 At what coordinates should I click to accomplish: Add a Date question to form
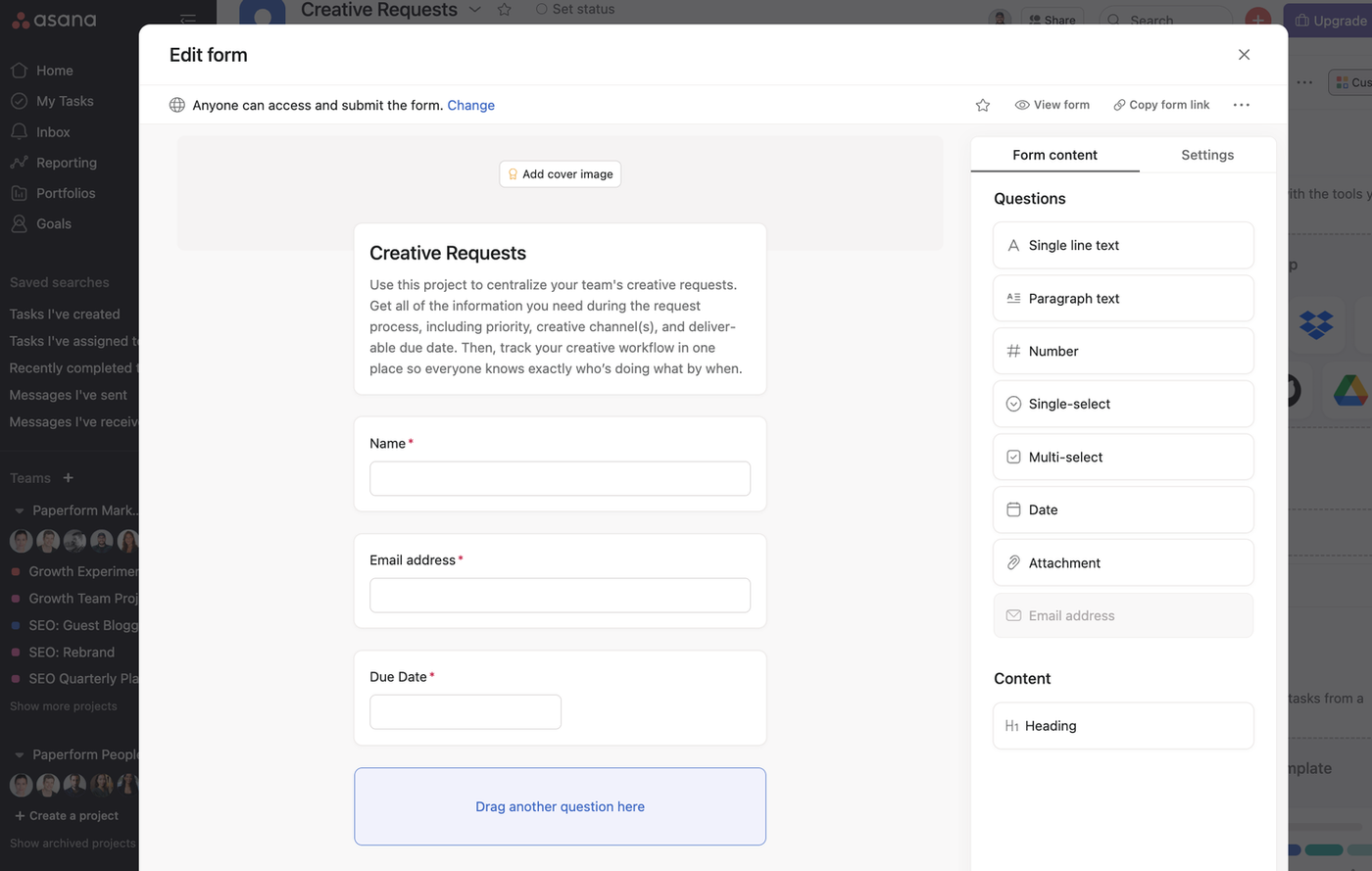click(1123, 510)
